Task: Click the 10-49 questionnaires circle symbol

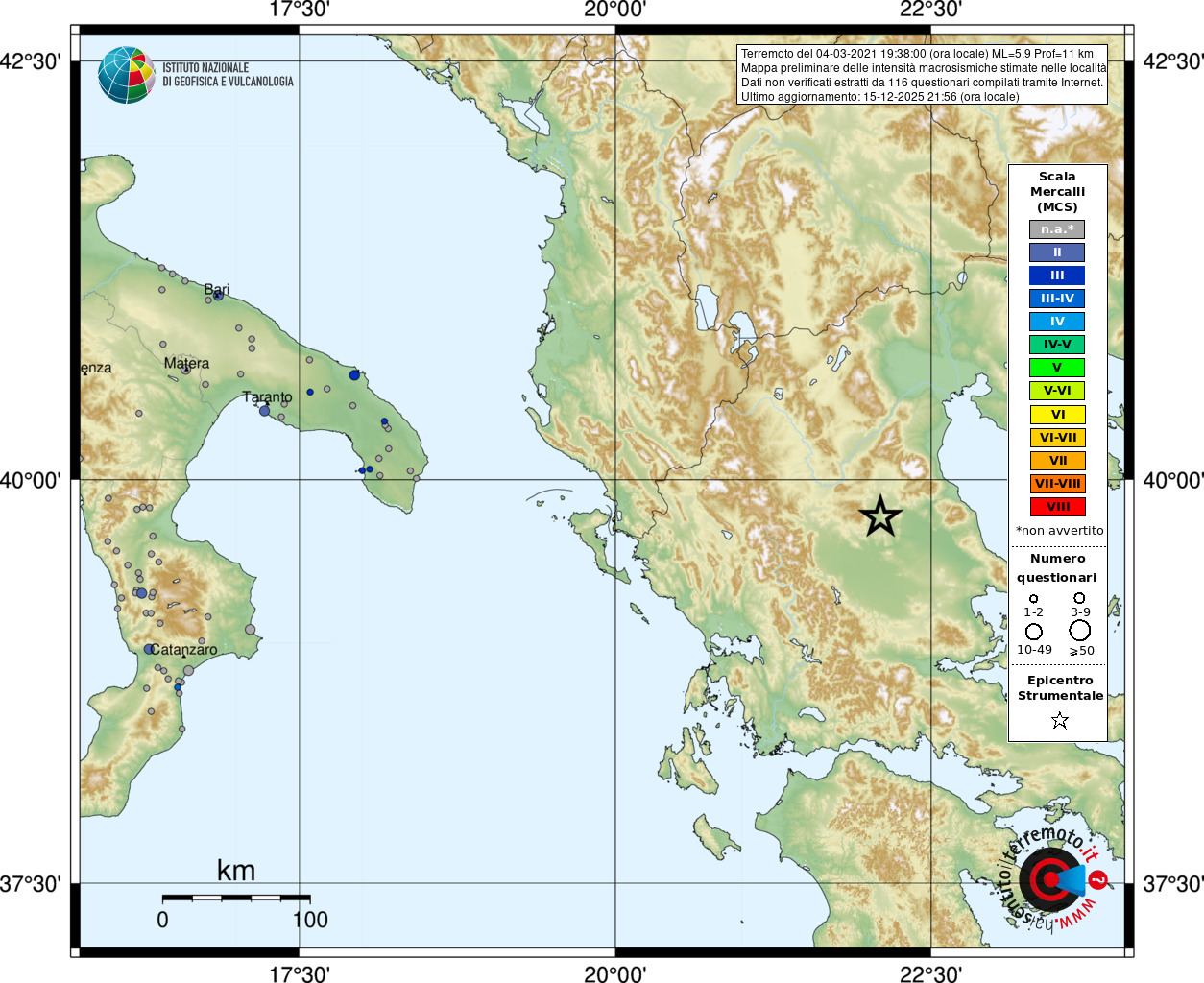Action: point(1034,632)
